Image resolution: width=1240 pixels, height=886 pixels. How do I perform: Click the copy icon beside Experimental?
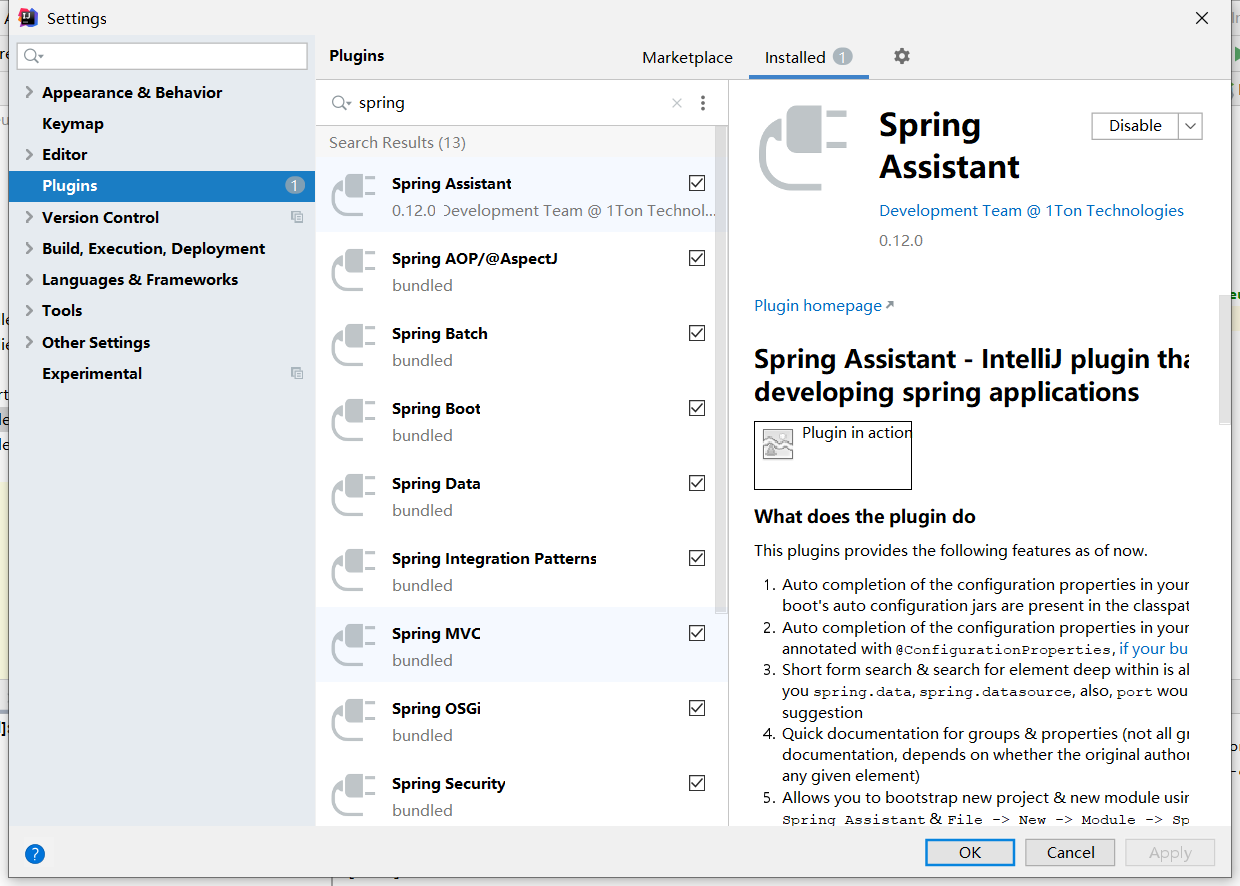297,373
